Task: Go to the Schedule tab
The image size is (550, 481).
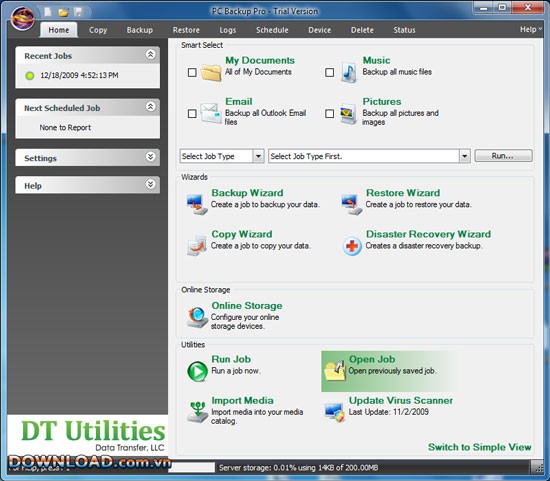Action: pyautogui.click(x=272, y=30)
